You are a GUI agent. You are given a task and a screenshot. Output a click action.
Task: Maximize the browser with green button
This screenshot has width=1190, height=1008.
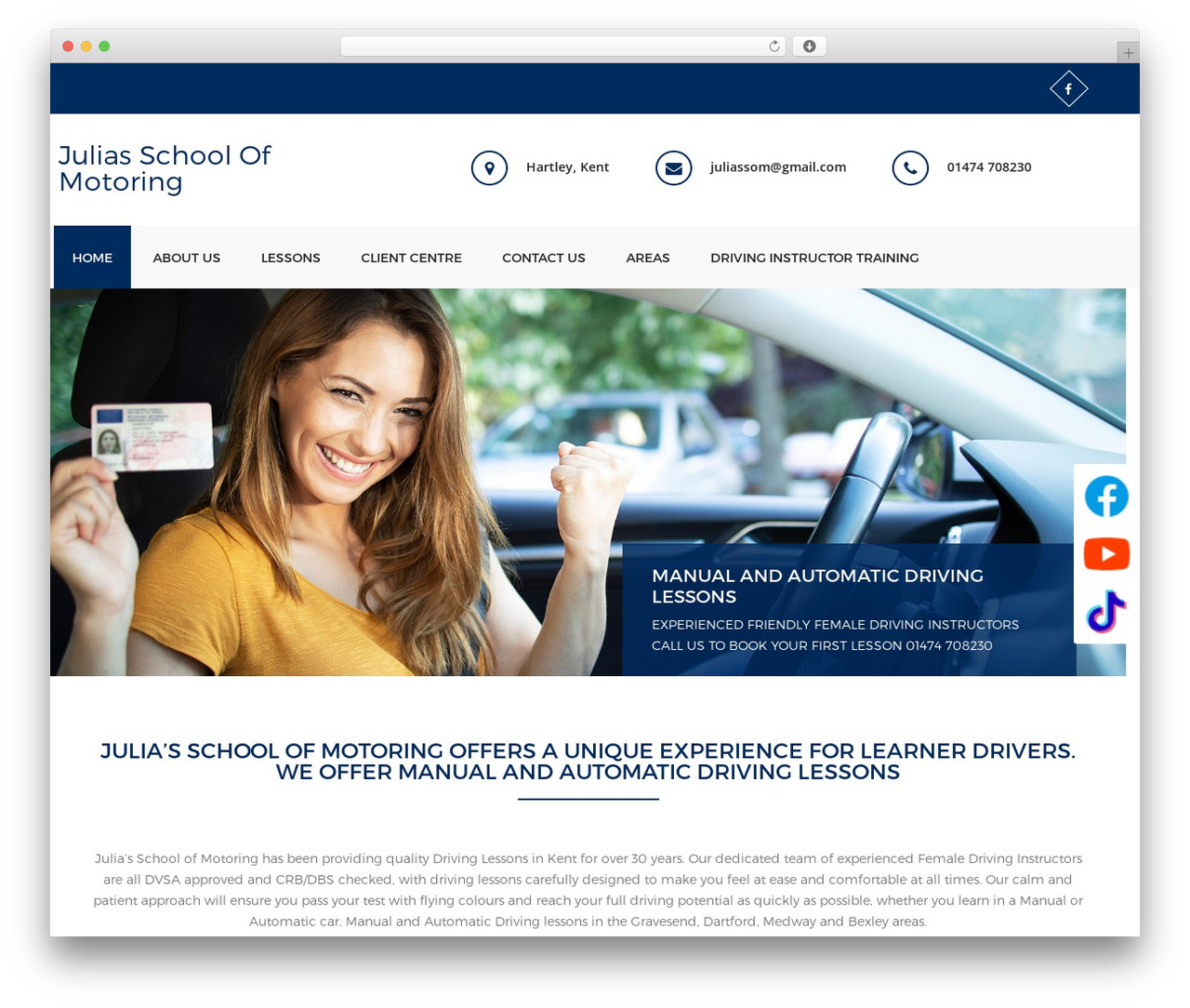click(104, 46)
